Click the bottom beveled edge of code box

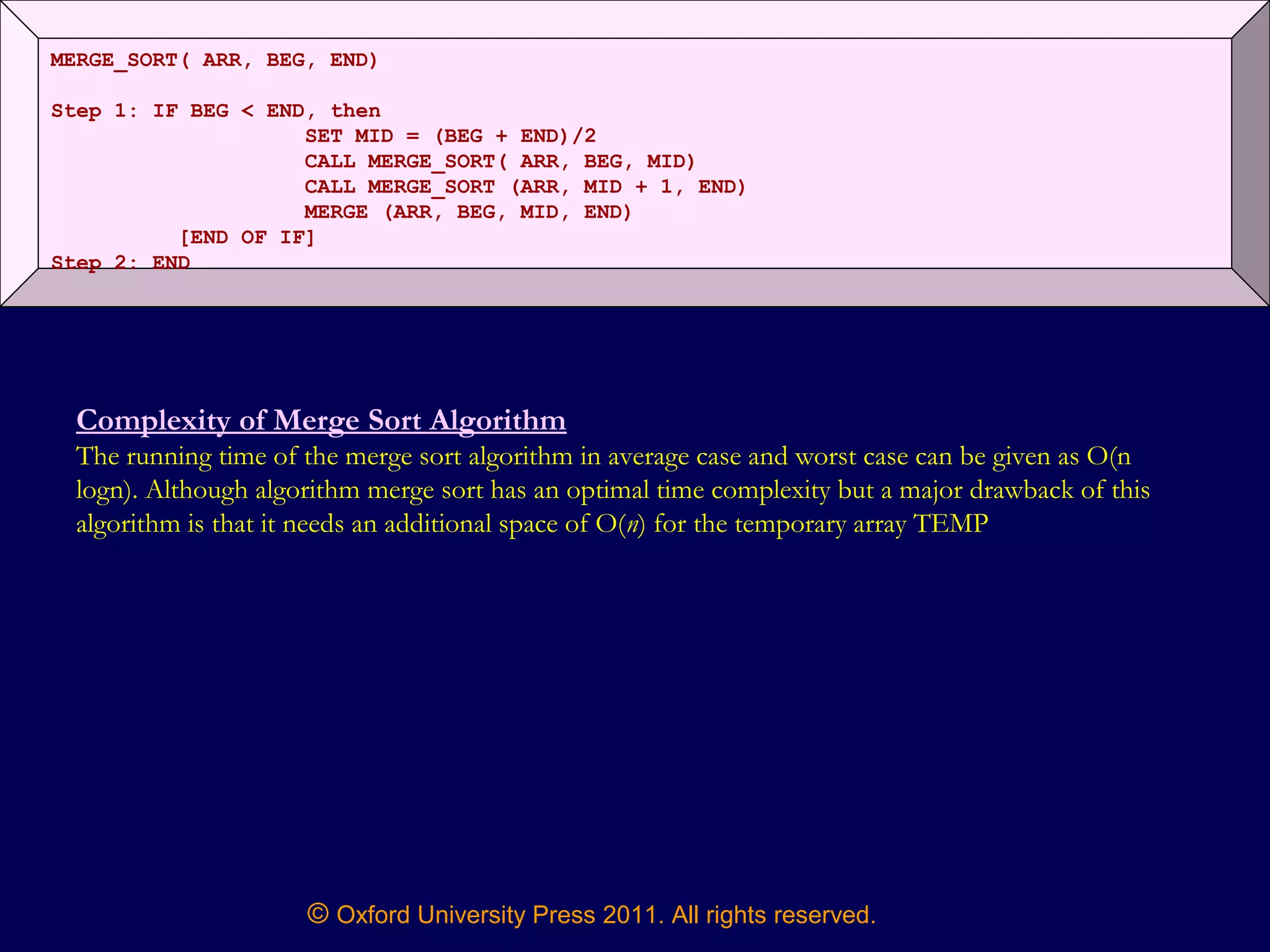(635, 288)
